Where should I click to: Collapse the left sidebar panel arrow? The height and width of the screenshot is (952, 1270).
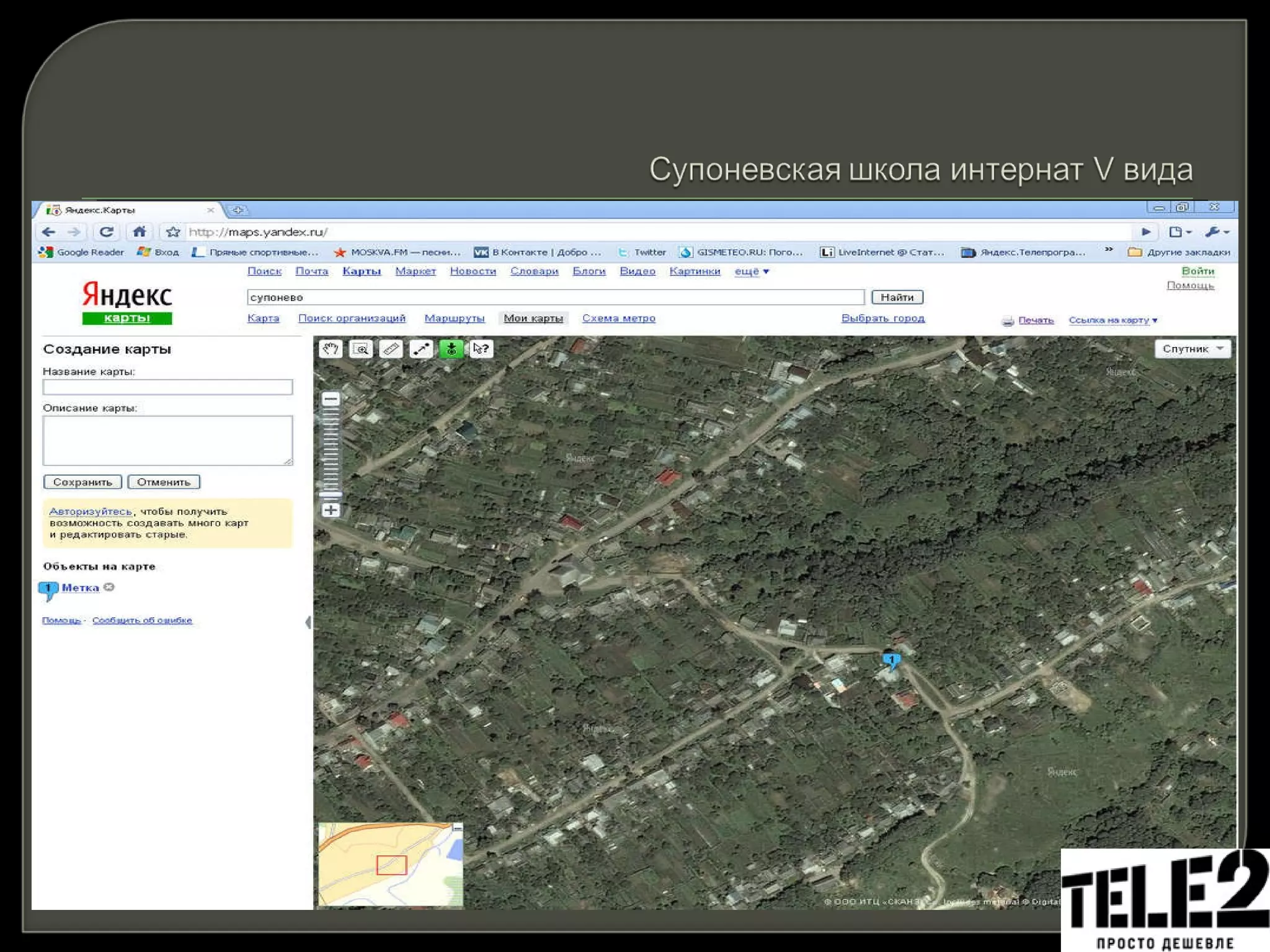(308, 622)
